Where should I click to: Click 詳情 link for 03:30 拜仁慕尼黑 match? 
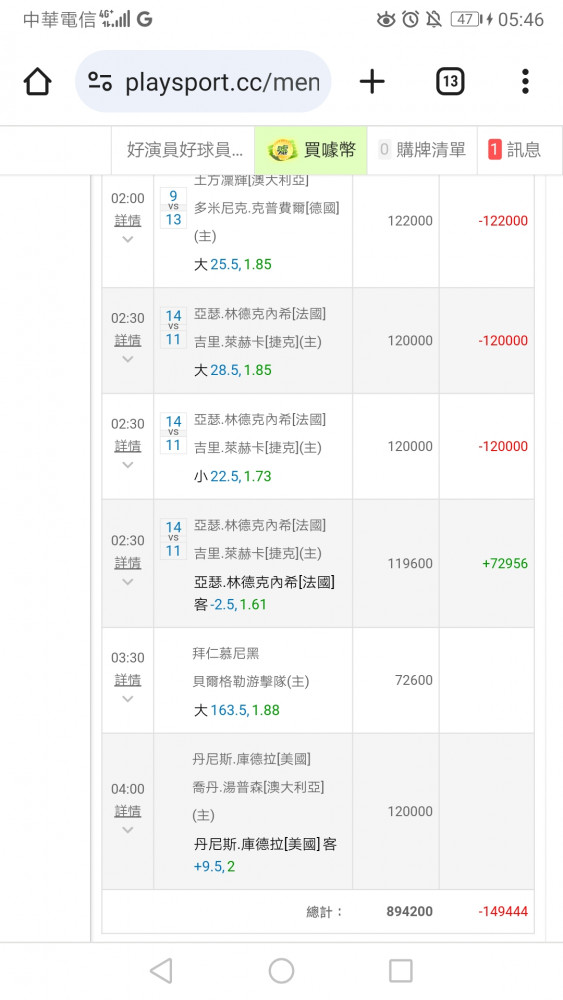pyautogui.click(x=128, y=680)
